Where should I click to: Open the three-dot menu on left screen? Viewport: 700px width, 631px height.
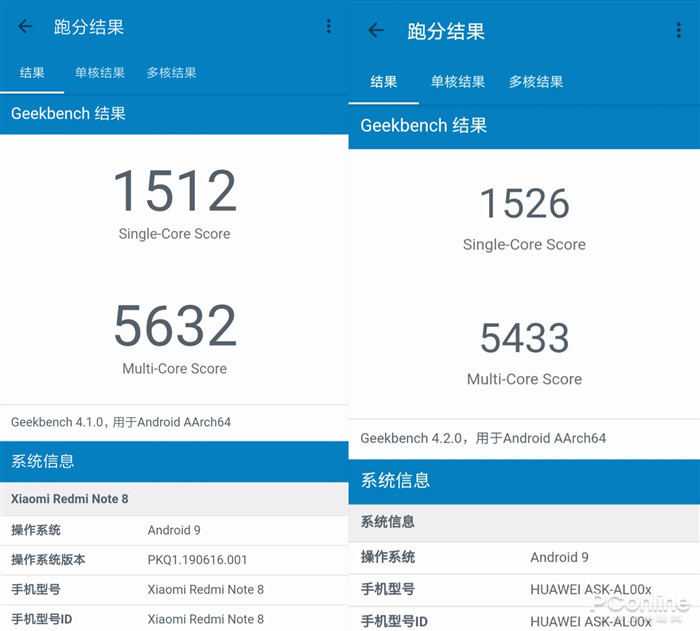(329, 26)
